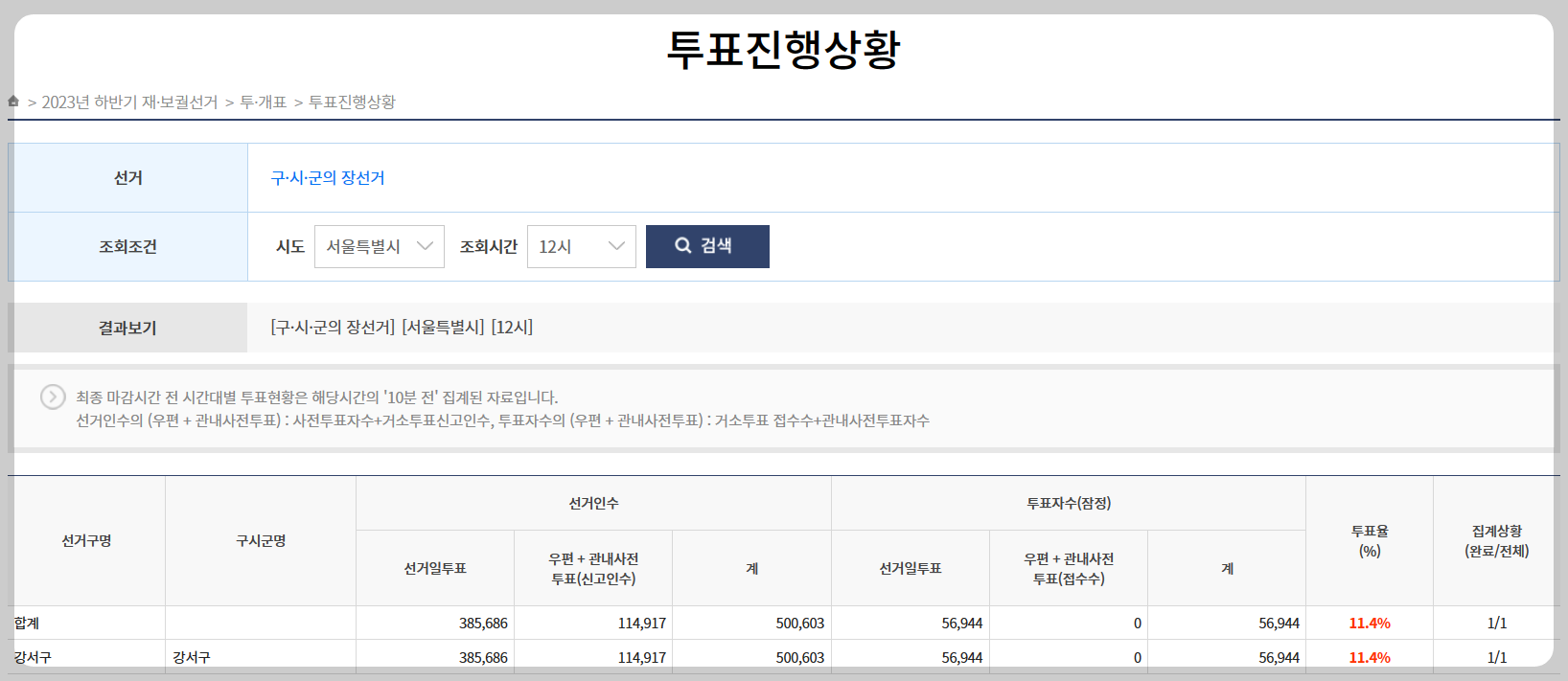Click 우편 + 관내사전 투표(신고인수) header
The height and width of the screenshot is (681, 1568).
(x=593, y=569)
